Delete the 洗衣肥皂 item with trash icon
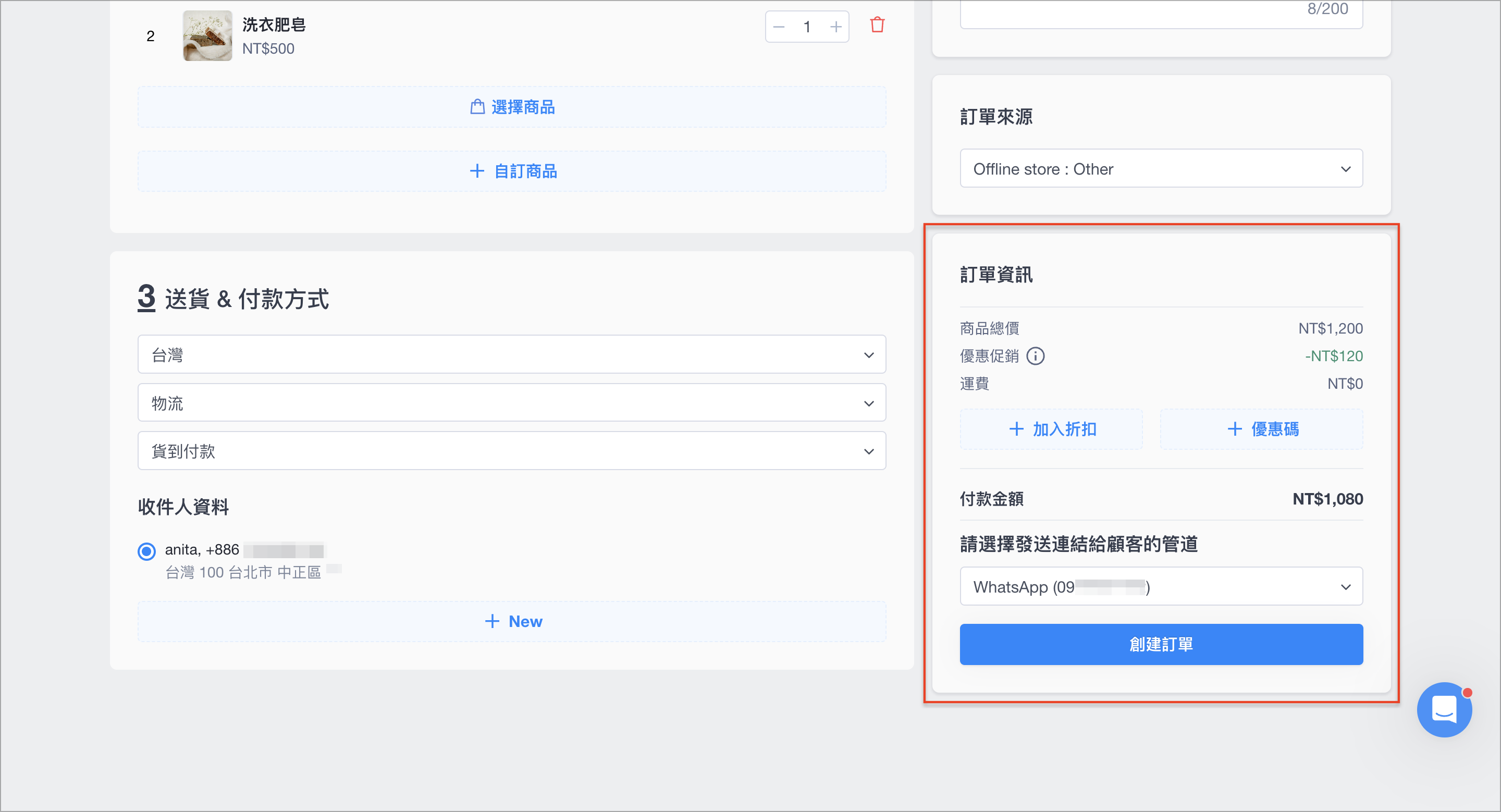 pos(877,26)
